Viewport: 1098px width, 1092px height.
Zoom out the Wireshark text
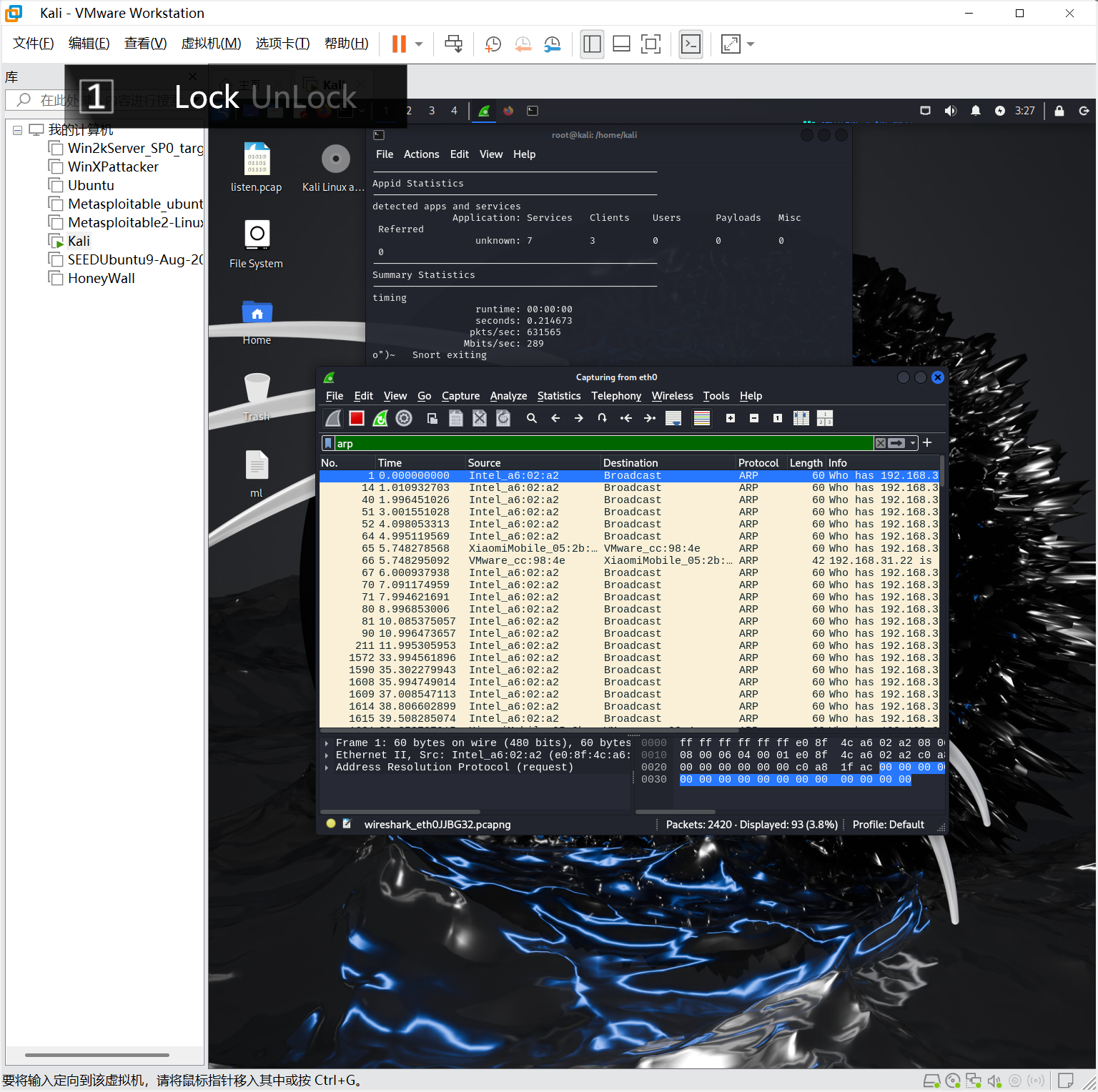754,418
